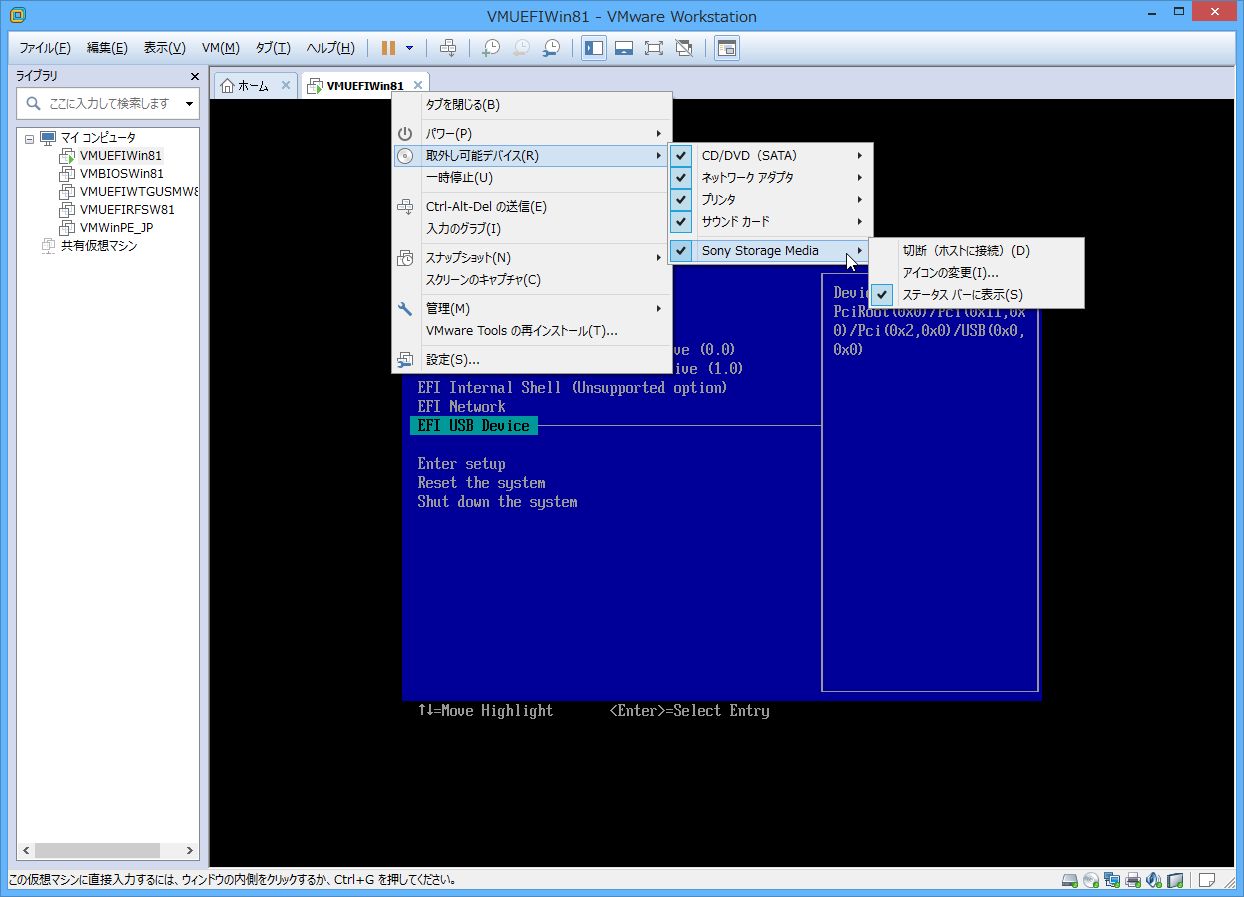Choose アイコンの変更(I)...

click(976, 273)
